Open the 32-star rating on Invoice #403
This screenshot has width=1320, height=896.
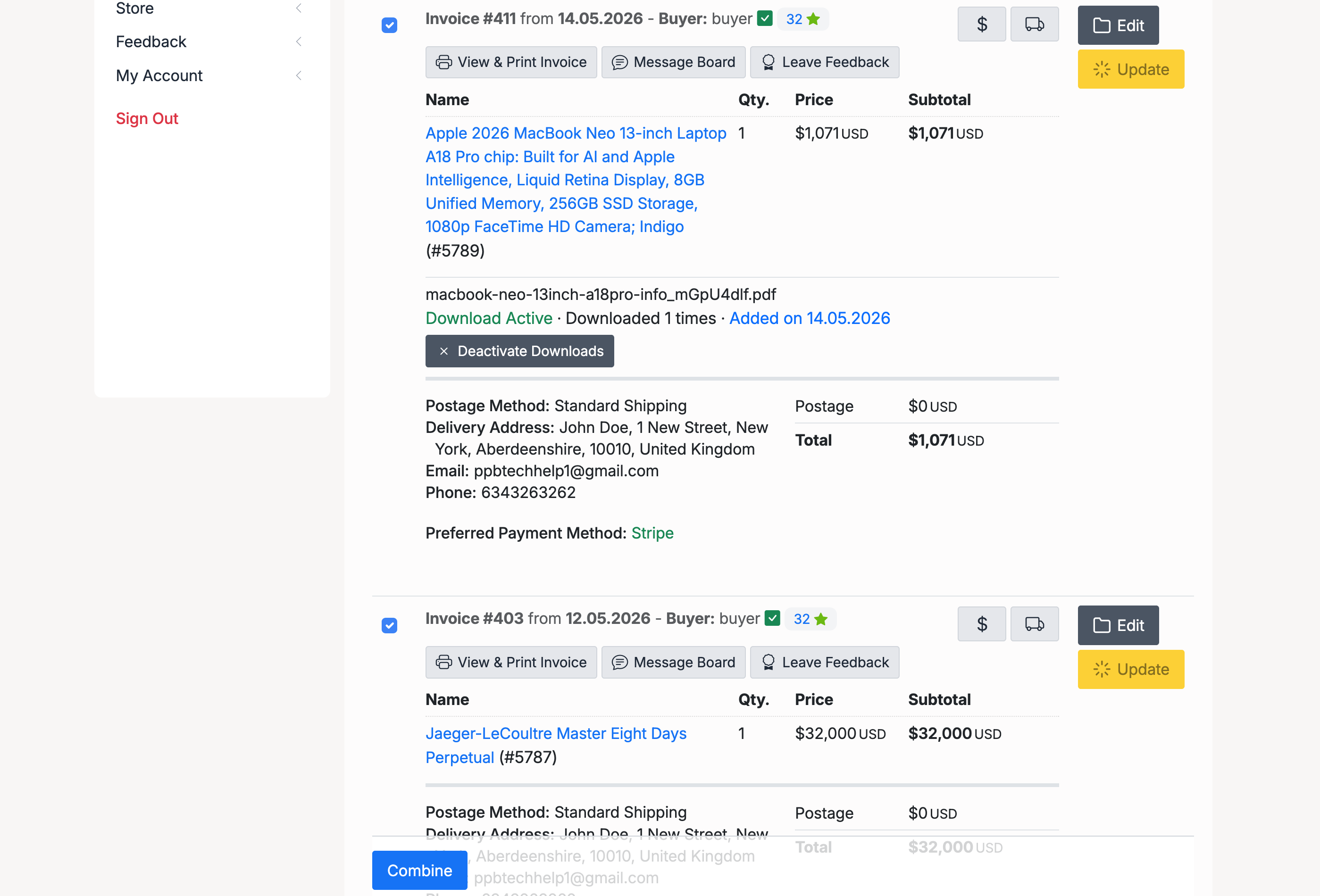(810, 619)
